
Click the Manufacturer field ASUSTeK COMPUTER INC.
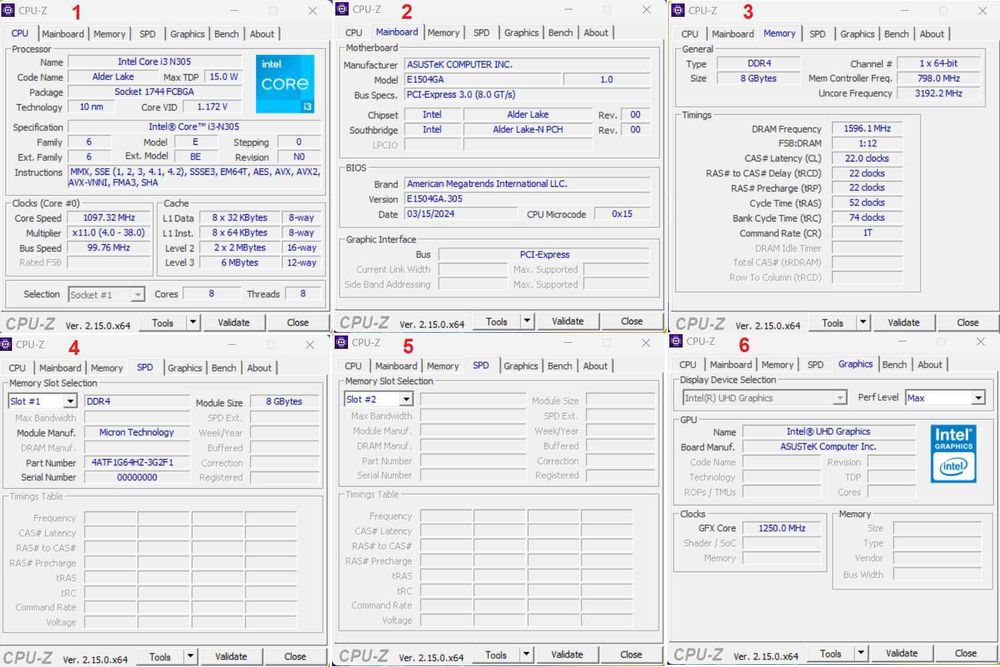527,64
